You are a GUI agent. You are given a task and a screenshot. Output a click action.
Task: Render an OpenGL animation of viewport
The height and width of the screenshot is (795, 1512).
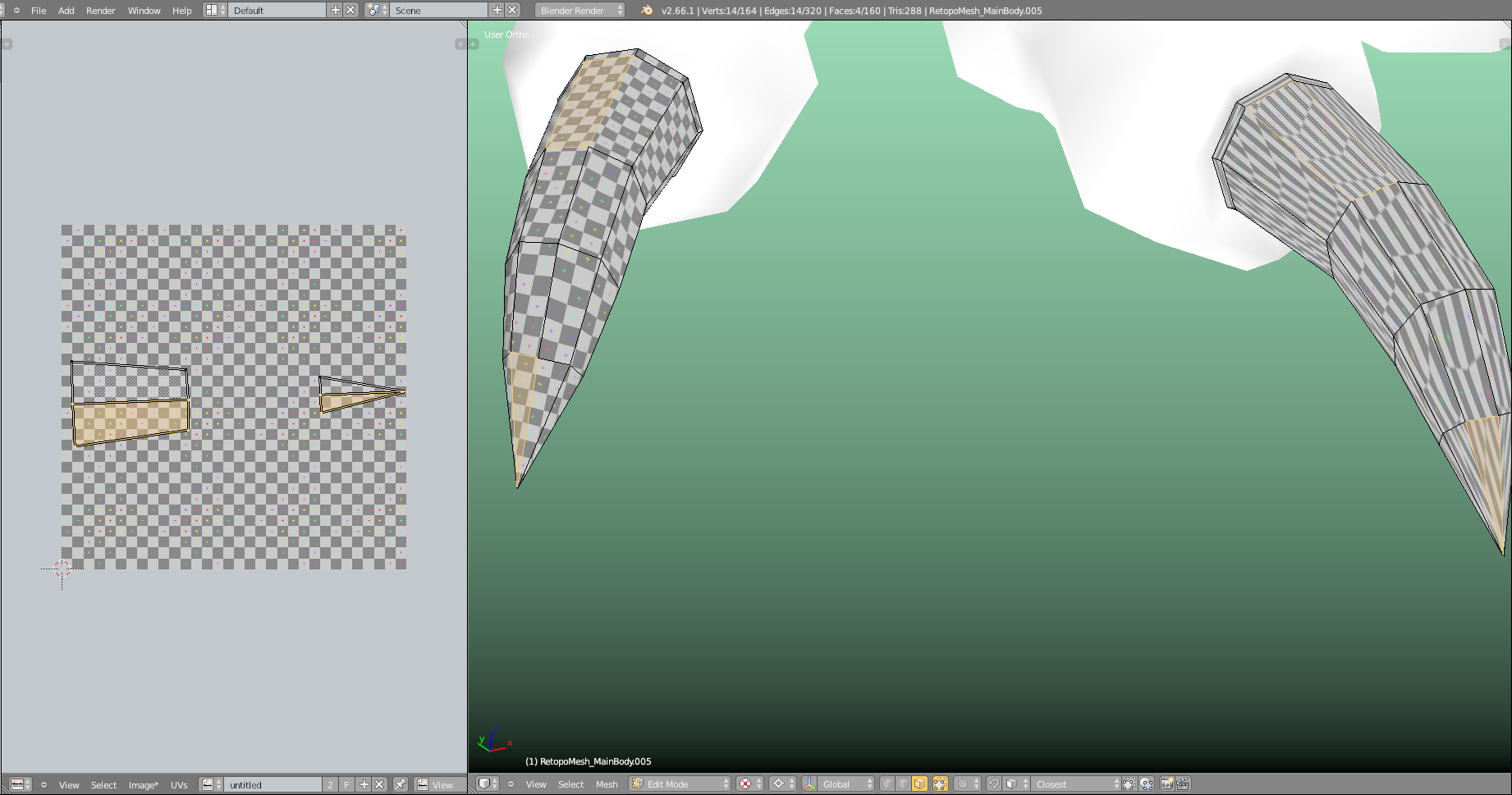(1183, 784)
